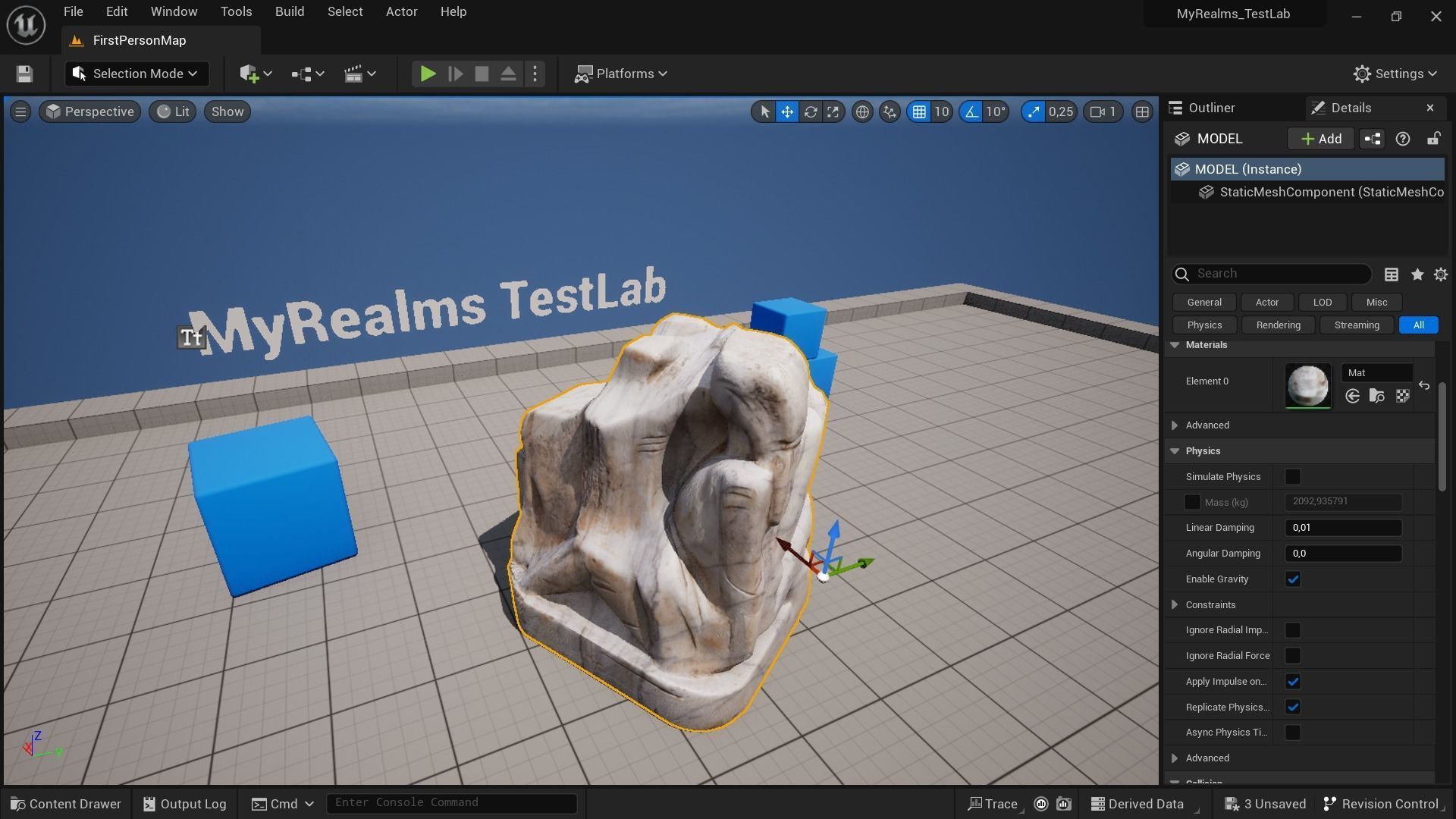Open play options three-dot menu

pyautogui.click(x=535, y=74)
